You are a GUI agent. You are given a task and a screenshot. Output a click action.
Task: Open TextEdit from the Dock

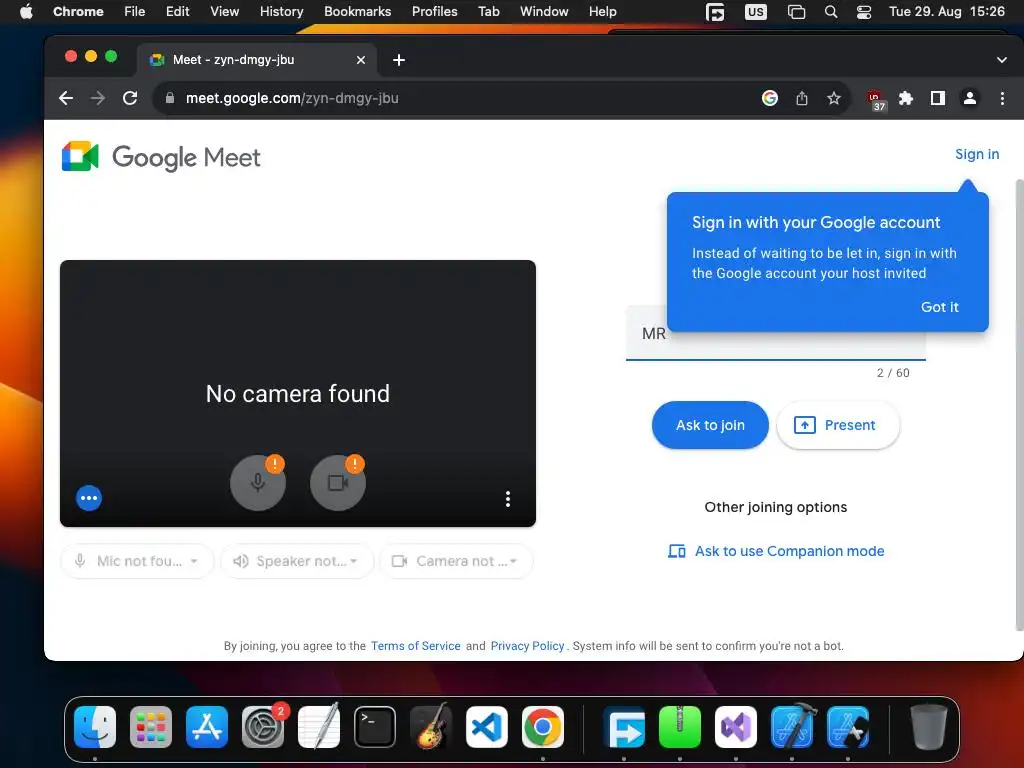319,727
